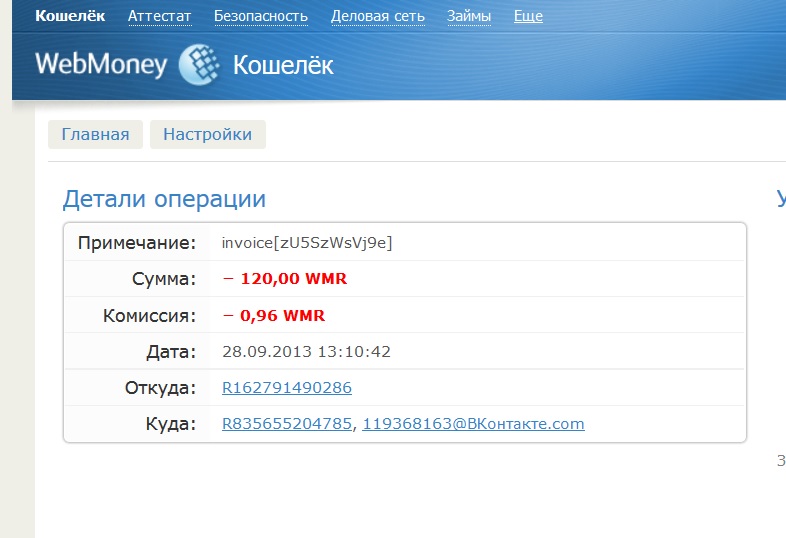Click the Детали операции heading
The image size is (786, 538).
(x=164, y=199)
